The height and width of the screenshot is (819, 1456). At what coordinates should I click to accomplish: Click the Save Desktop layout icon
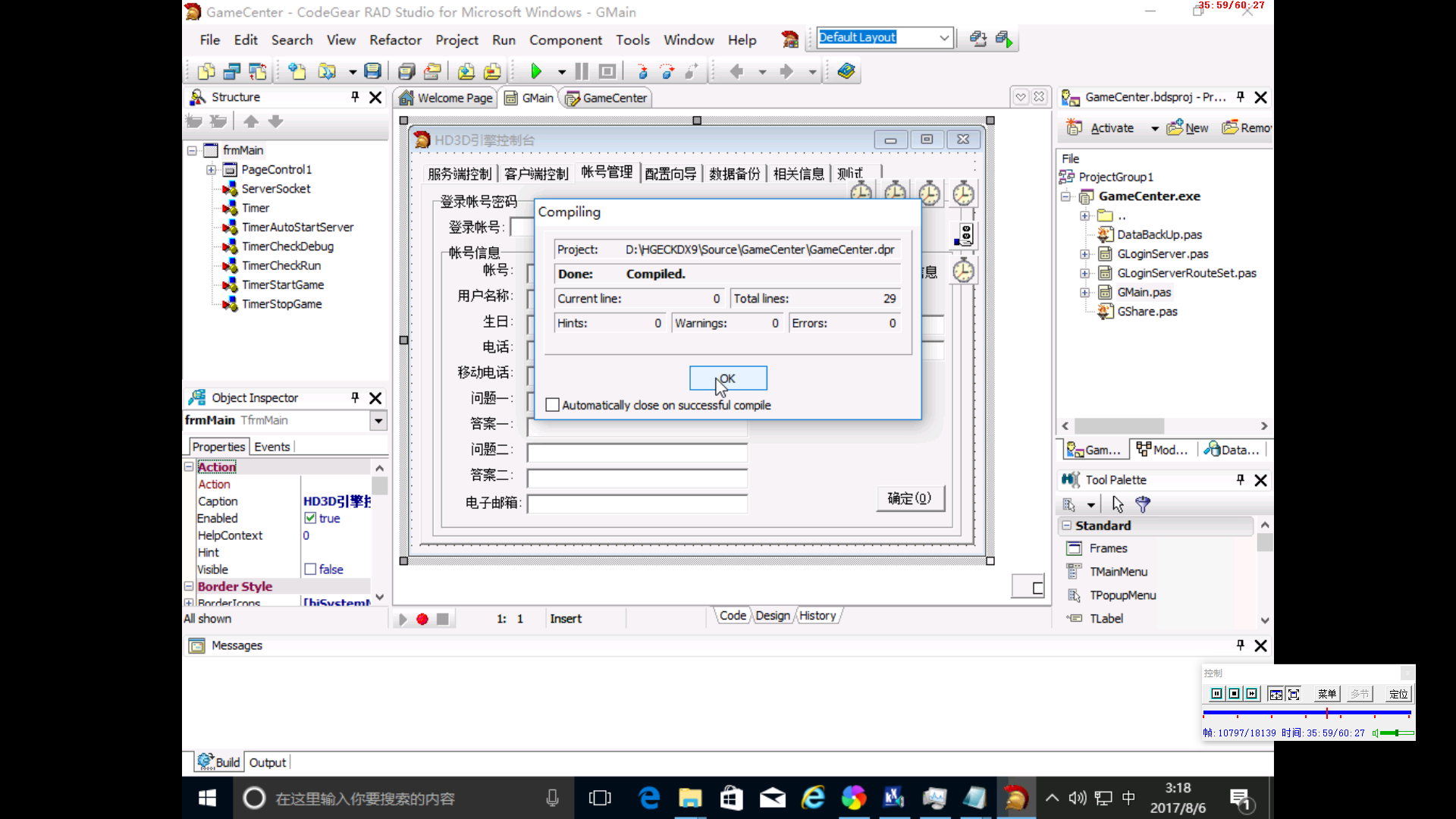tap(978, 39)
